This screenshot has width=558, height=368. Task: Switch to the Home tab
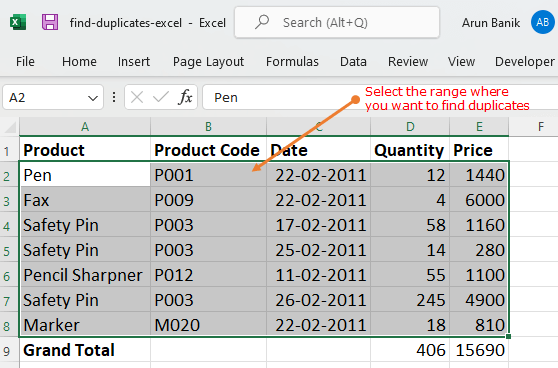click(79, 62)
